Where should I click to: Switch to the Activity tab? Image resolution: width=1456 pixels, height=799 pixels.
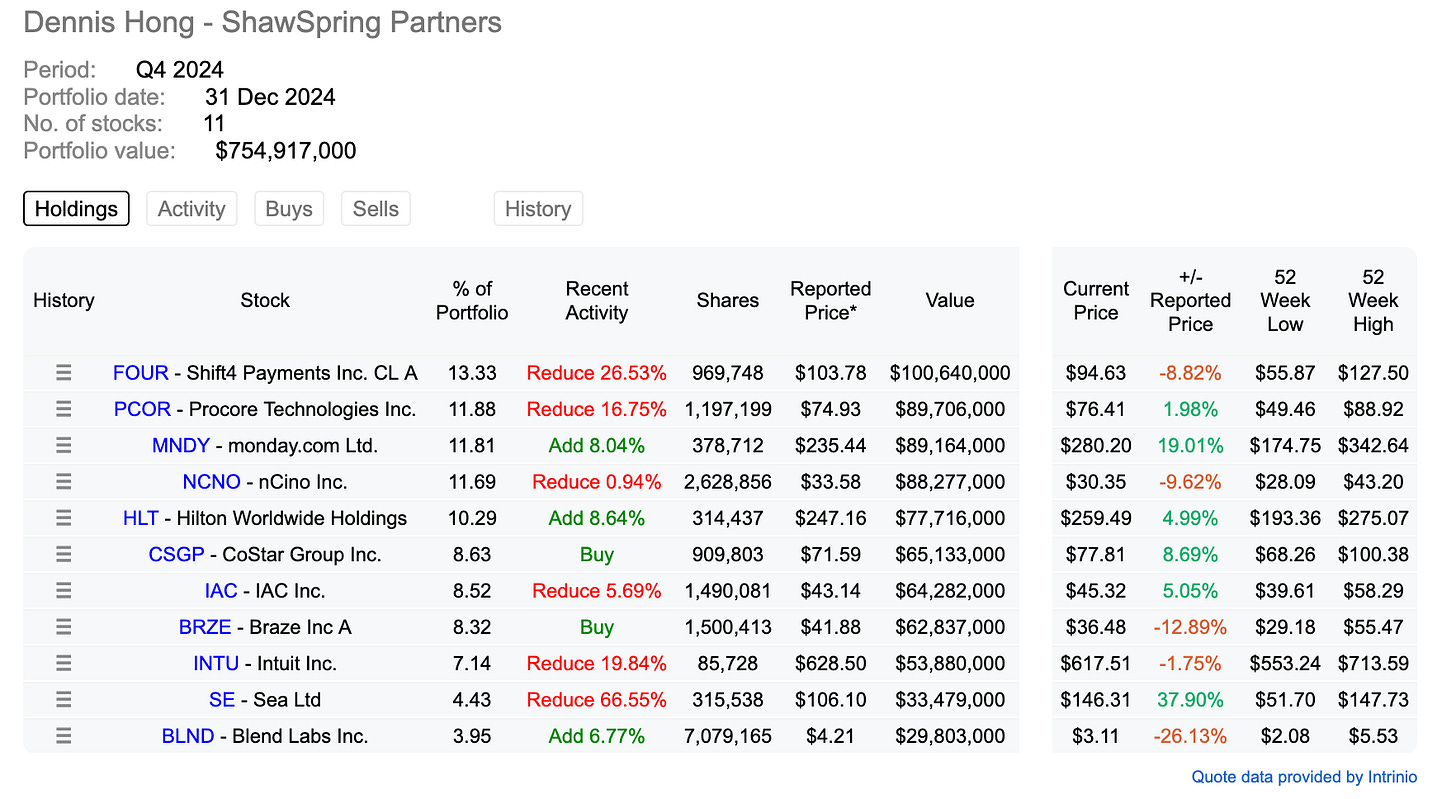tap(191, 209)
